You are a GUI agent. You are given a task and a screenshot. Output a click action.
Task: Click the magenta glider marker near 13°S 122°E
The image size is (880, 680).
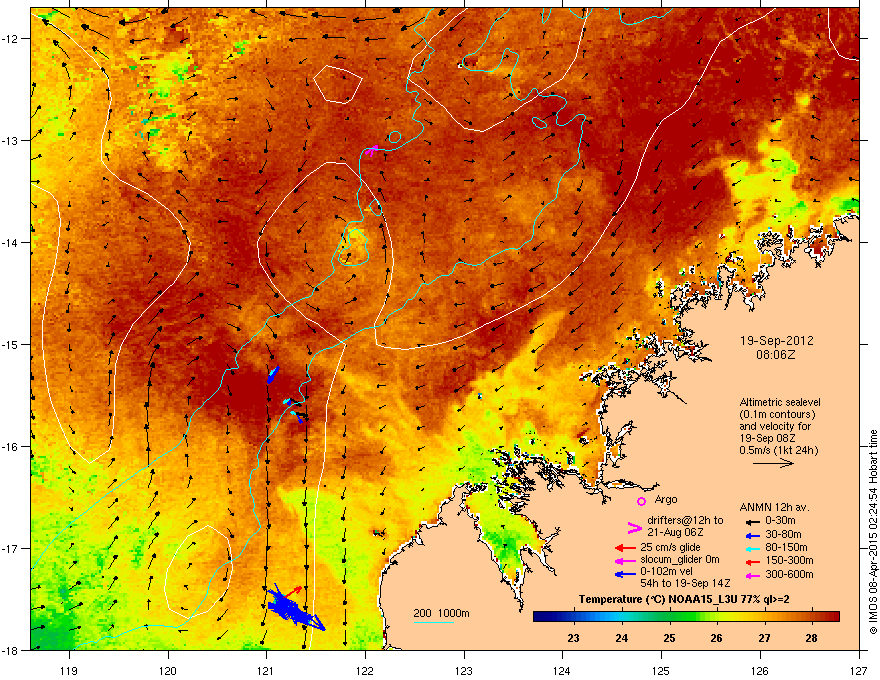(x=372, y=149)
